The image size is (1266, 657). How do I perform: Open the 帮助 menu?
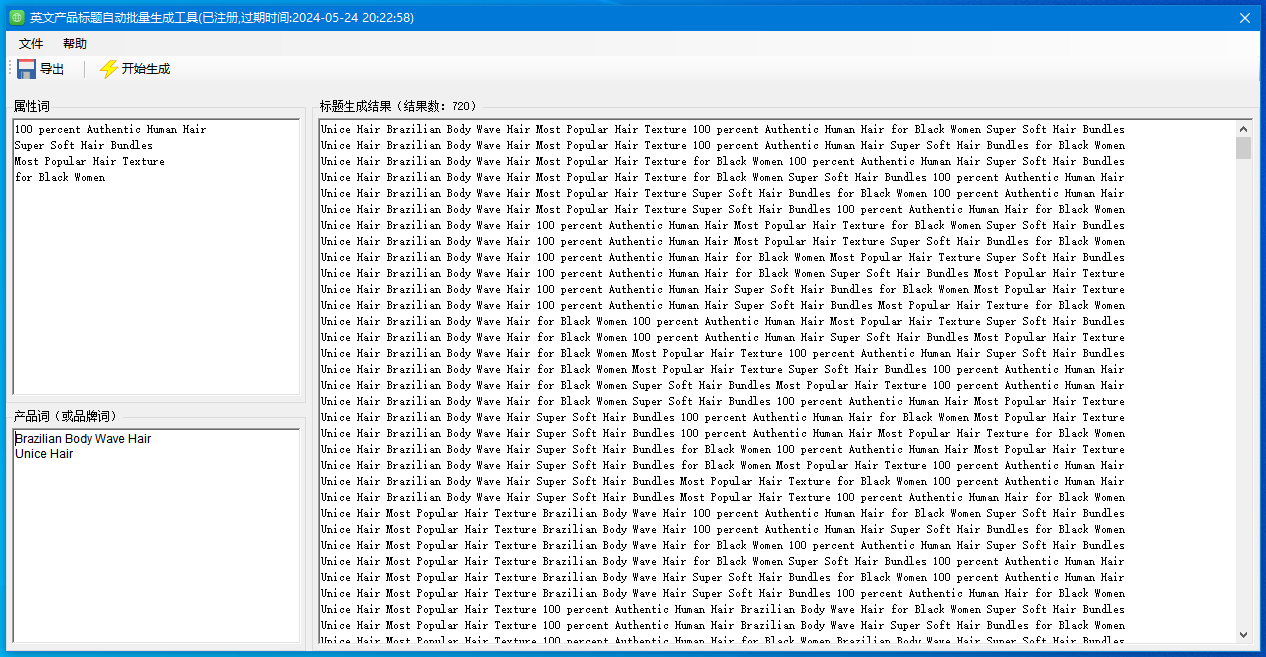click(75, 44)
